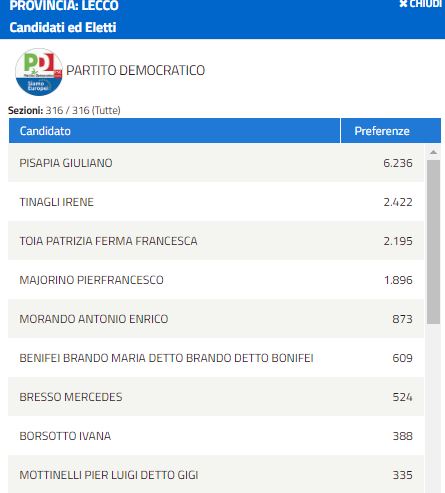Click the scrollbar track below the thumb
445x493 pixels.
pyautogui.click(x=433, y=408)
